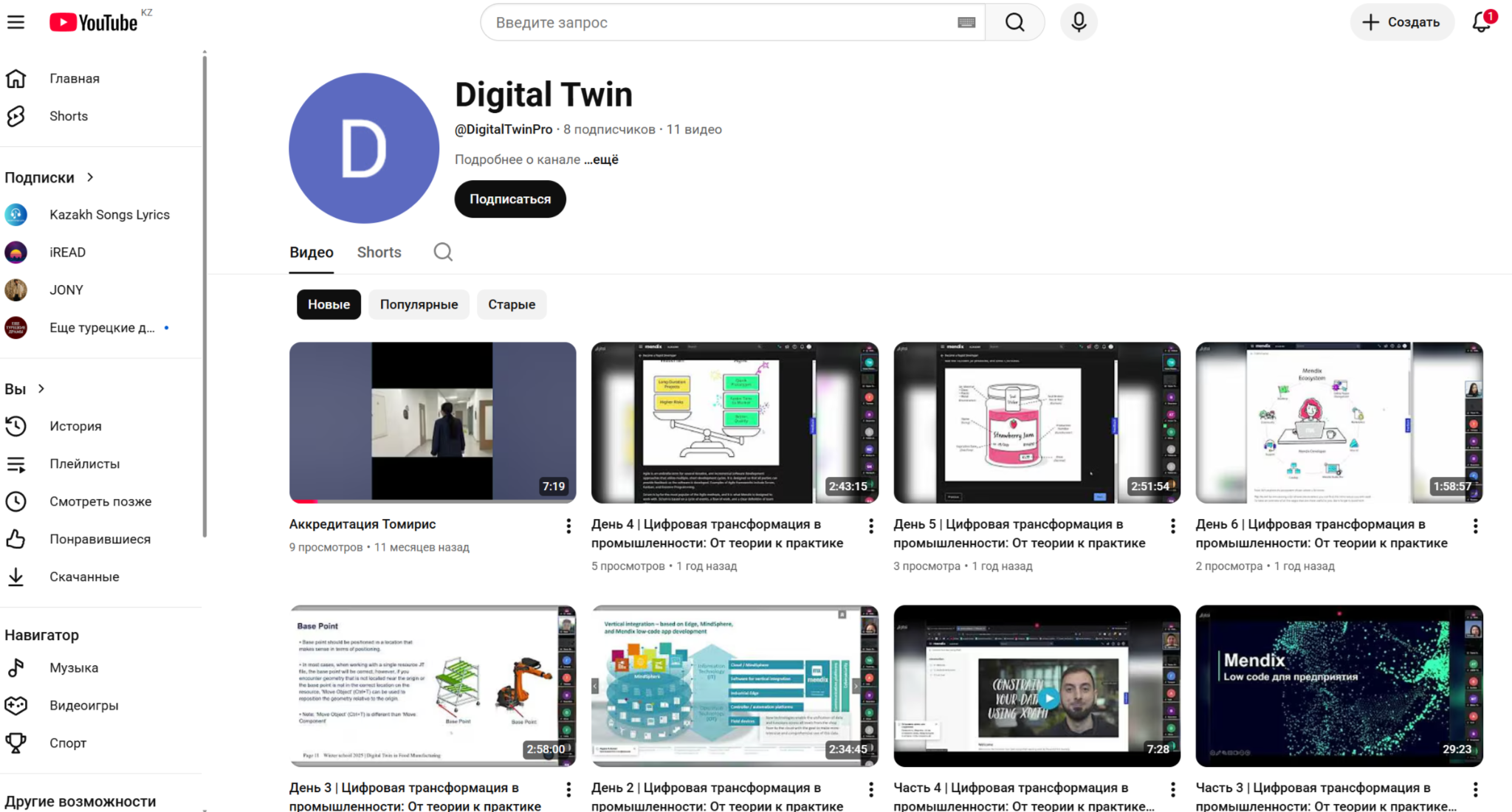
Task: Open the on-screen keyboard icon in search box
Action: (x=966, y=22)
